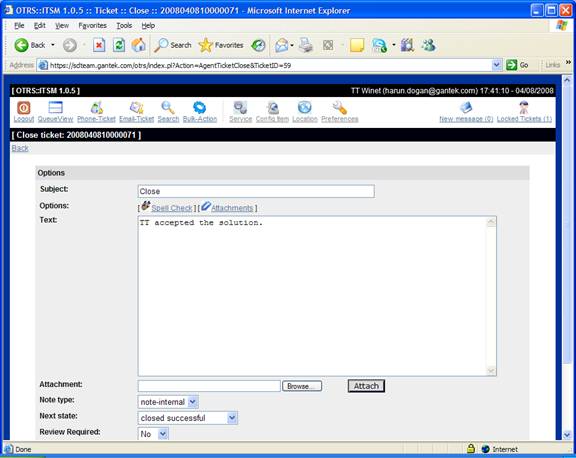Open the Preferences wrench icon
This screenshot has height=458, width=576.
tap(339, 108)
